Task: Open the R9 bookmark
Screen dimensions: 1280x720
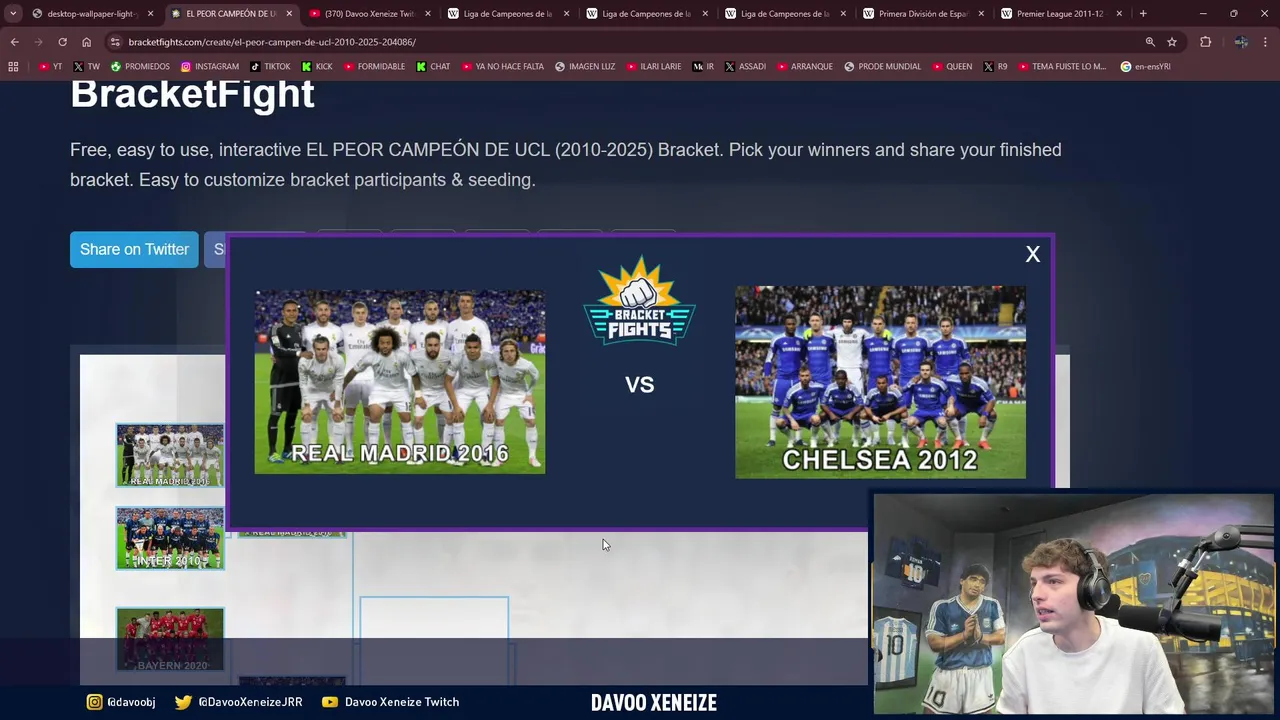Action: pos(995,67)
